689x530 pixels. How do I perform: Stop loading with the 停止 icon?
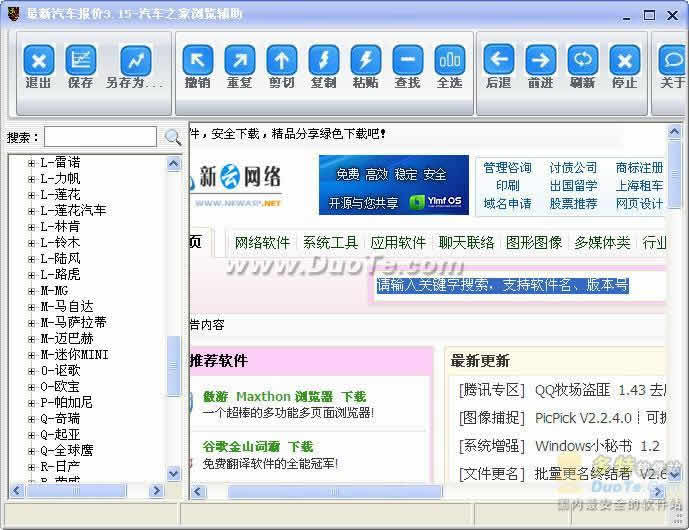pyautogui.click(x=625, y=60)
